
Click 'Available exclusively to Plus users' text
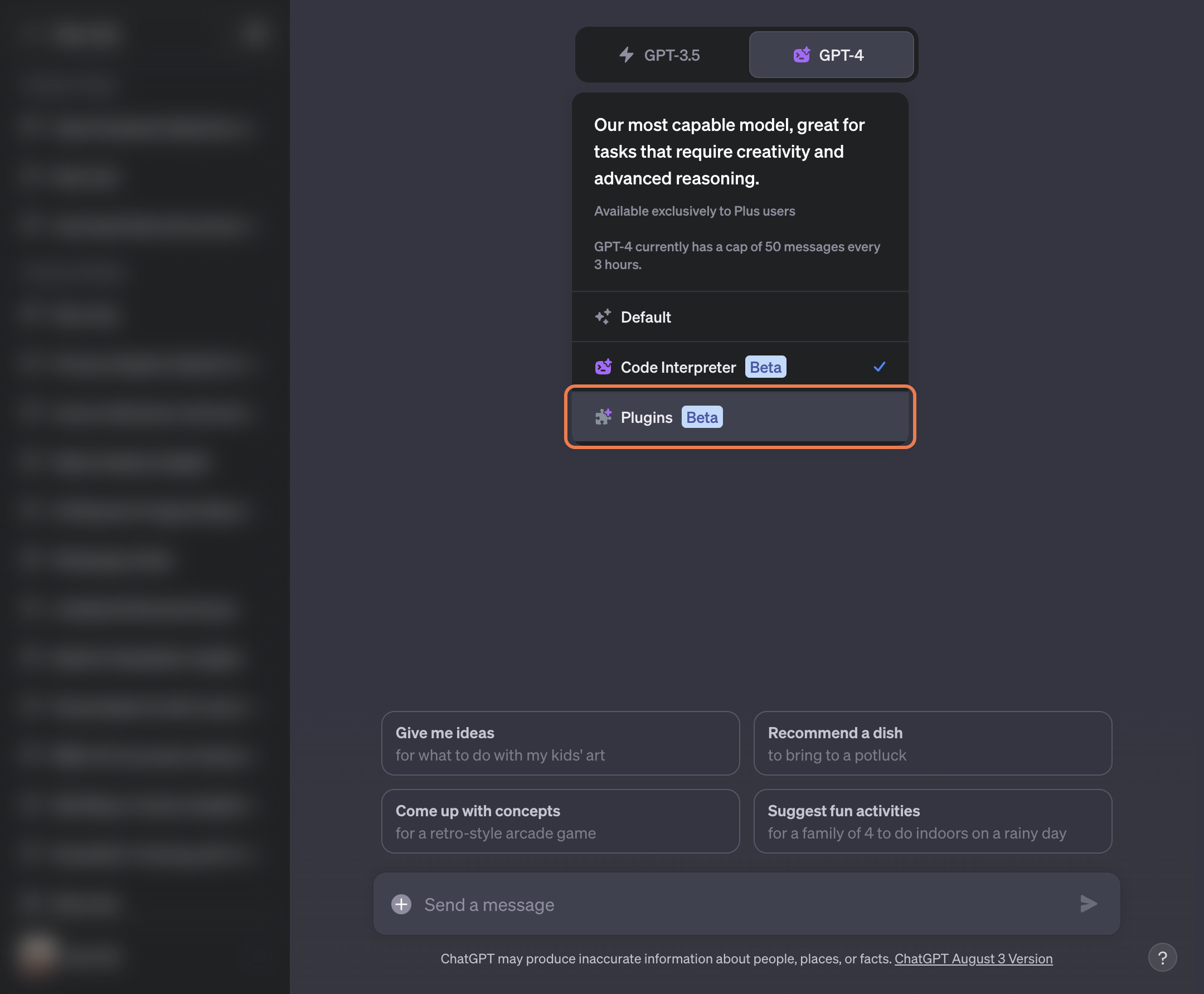click(x=694, y=211)
